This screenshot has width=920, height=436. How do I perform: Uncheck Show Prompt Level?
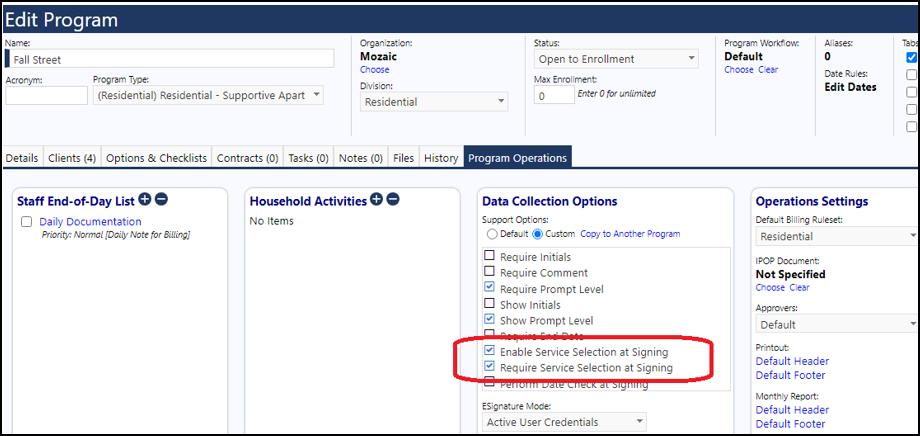[489, 319]
